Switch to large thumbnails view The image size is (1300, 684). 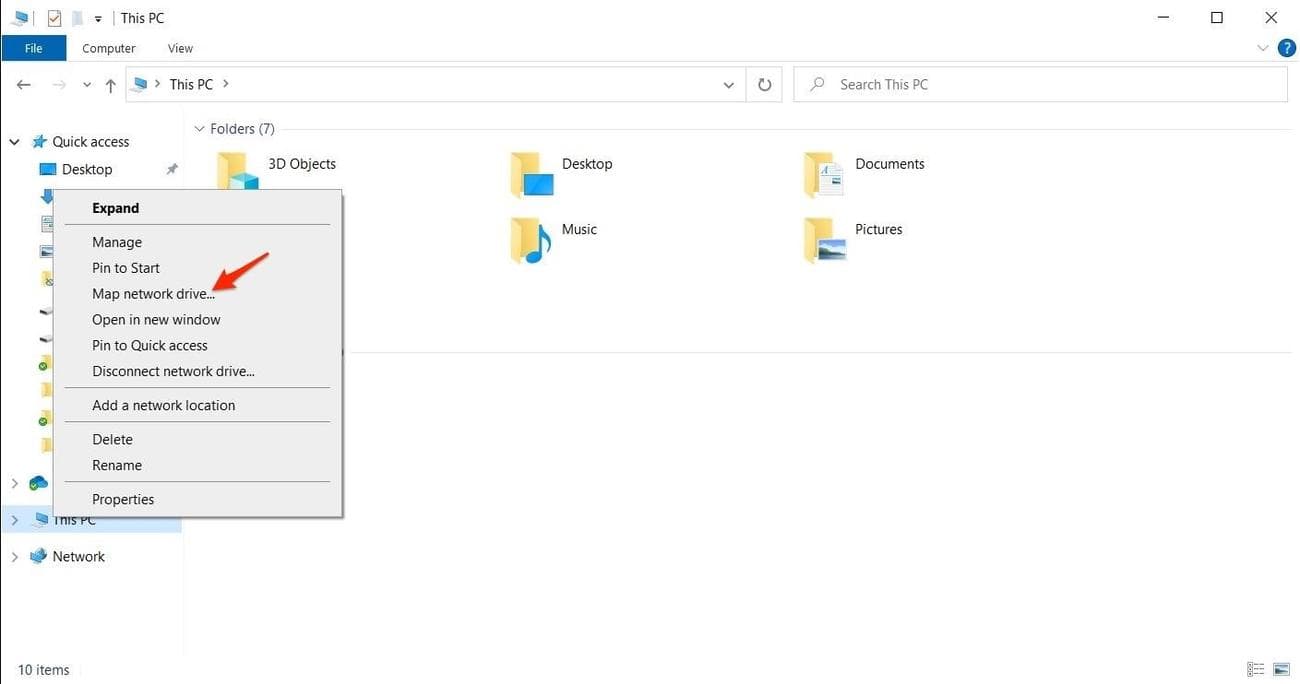tap(1281, 668)
